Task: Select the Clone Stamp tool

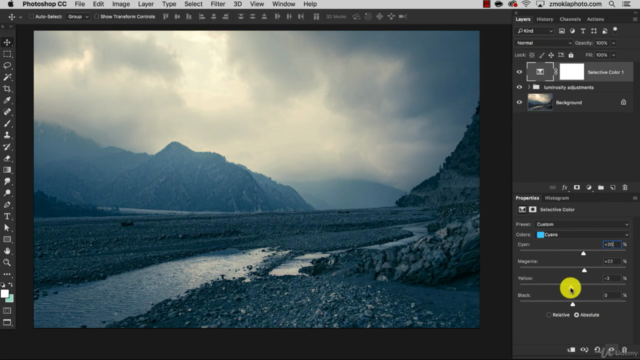Action: pos(7,135)
